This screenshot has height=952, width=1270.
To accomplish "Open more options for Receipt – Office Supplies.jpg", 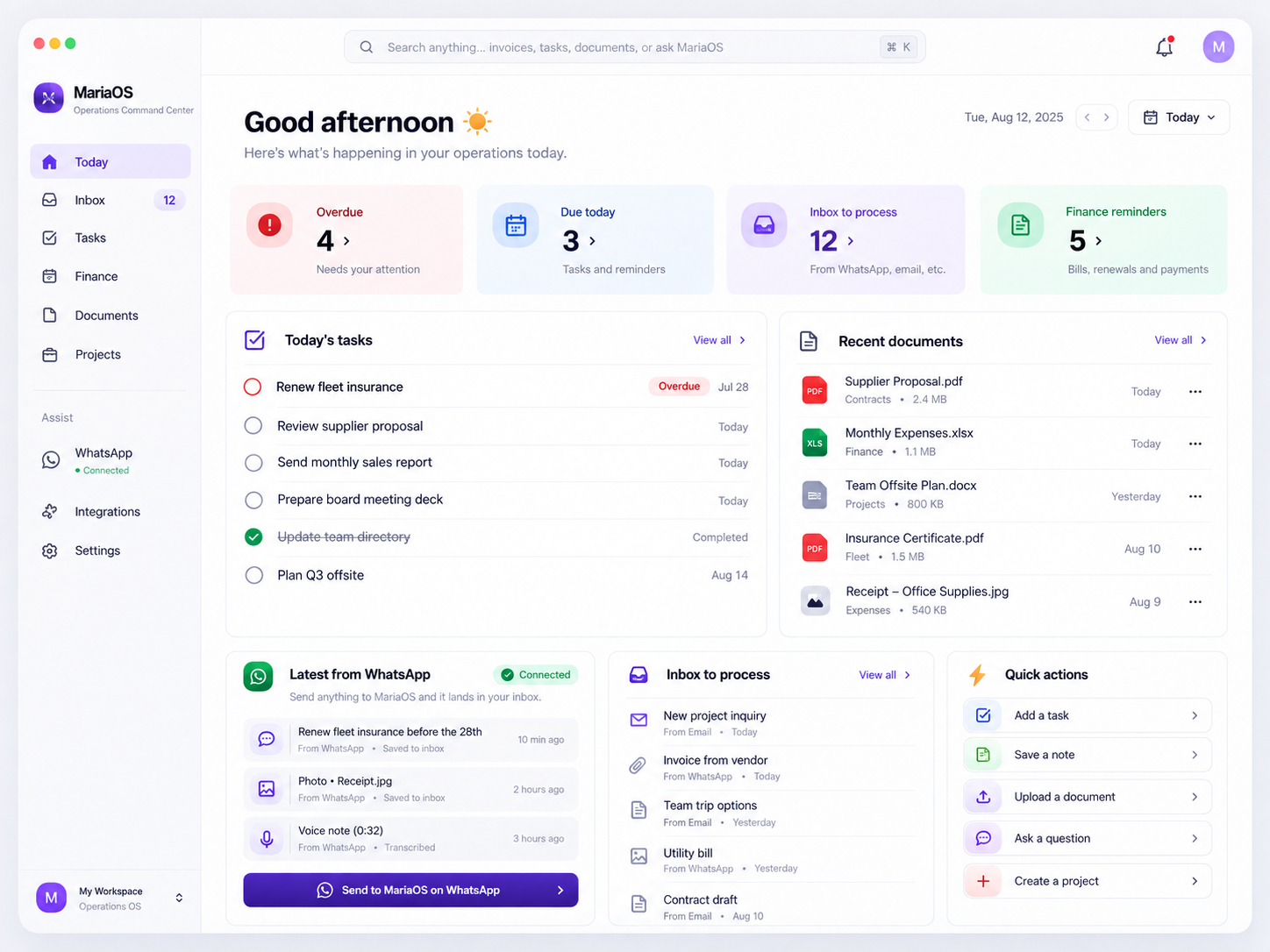I will [x=1195, y=602].
